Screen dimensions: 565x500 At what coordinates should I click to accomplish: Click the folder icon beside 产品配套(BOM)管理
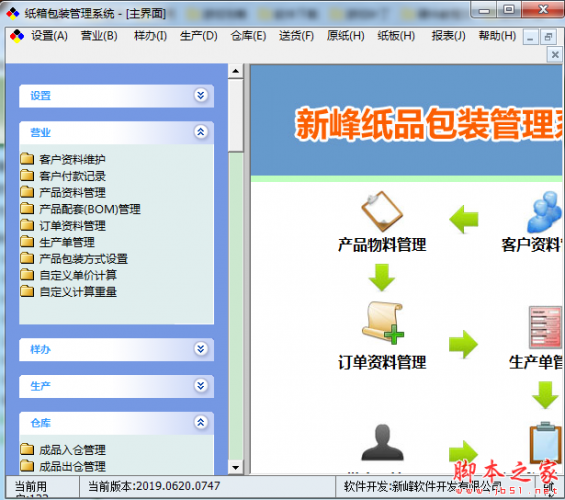[27, 208]
